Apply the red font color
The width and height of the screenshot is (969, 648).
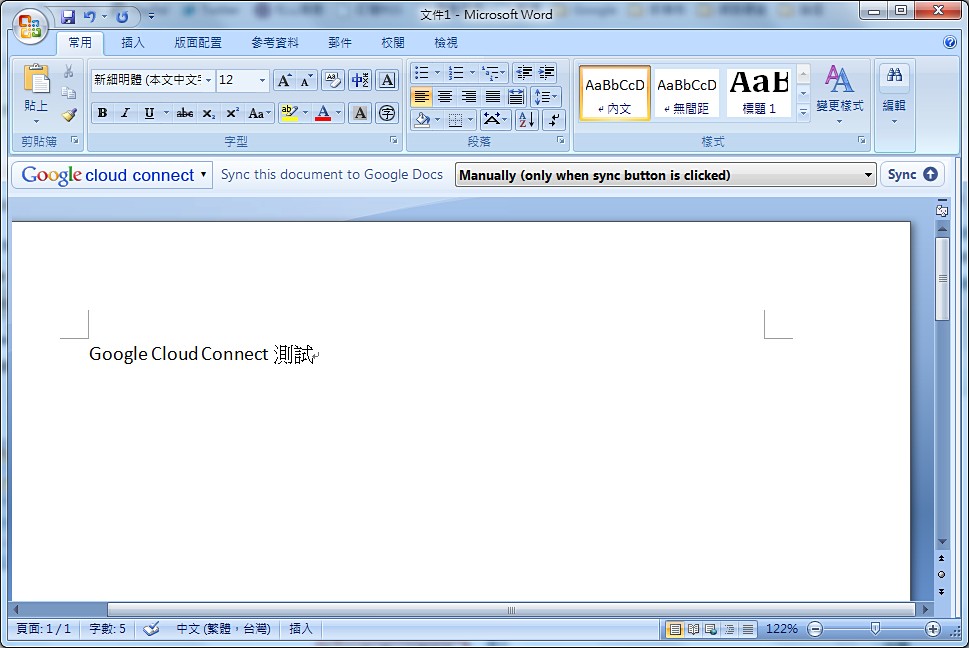click(323, 113)
